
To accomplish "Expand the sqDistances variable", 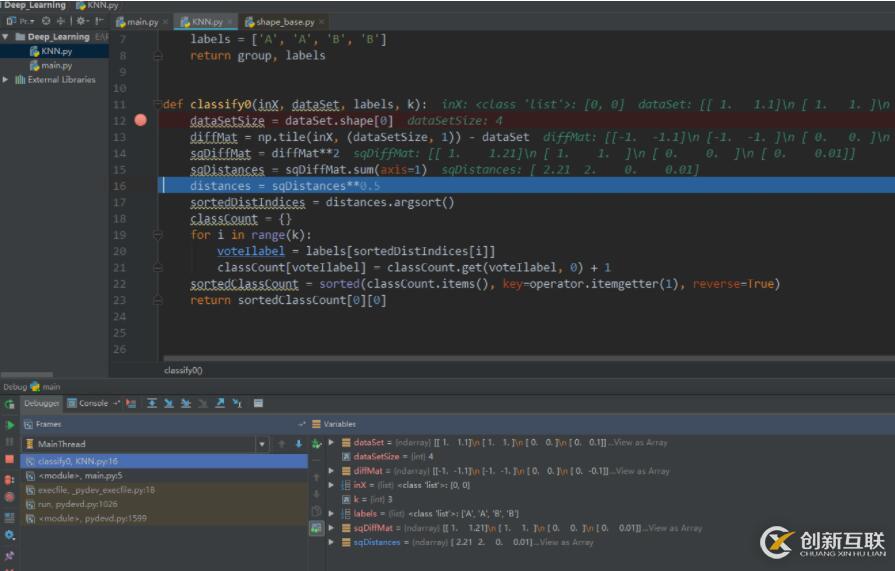I will 331,542.
